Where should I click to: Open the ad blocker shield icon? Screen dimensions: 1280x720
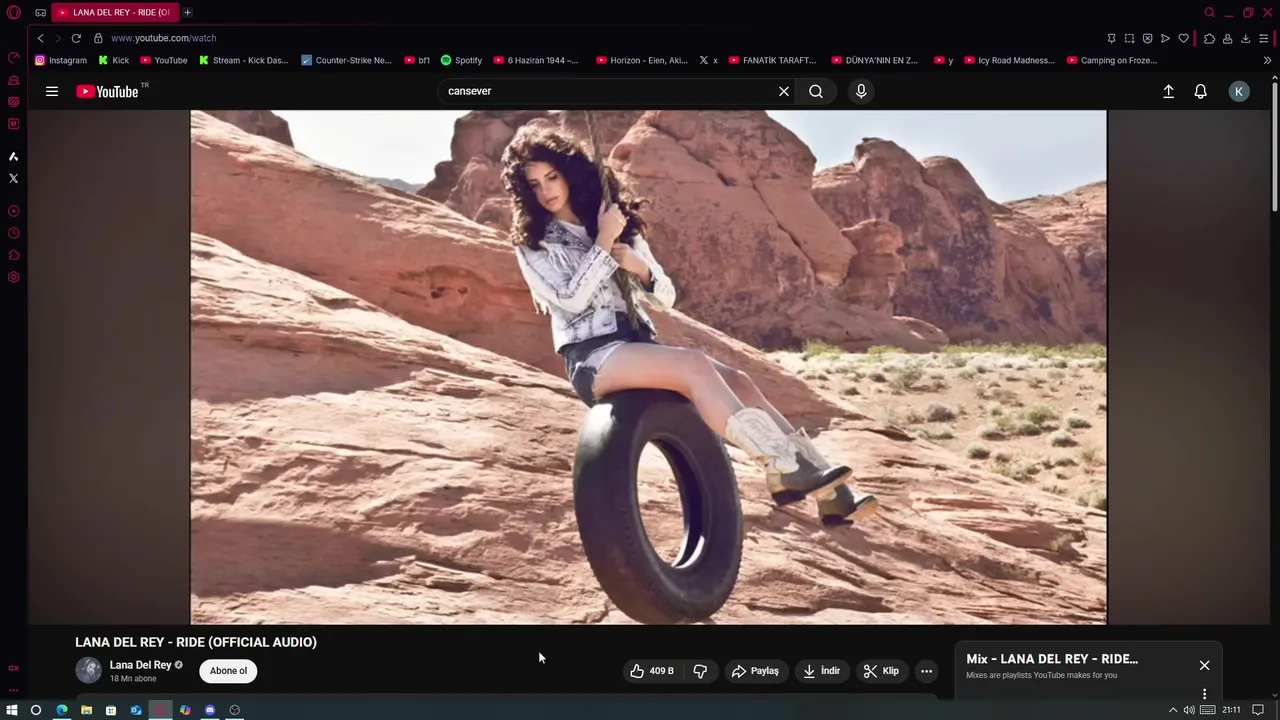click(x=1147, y=38)
